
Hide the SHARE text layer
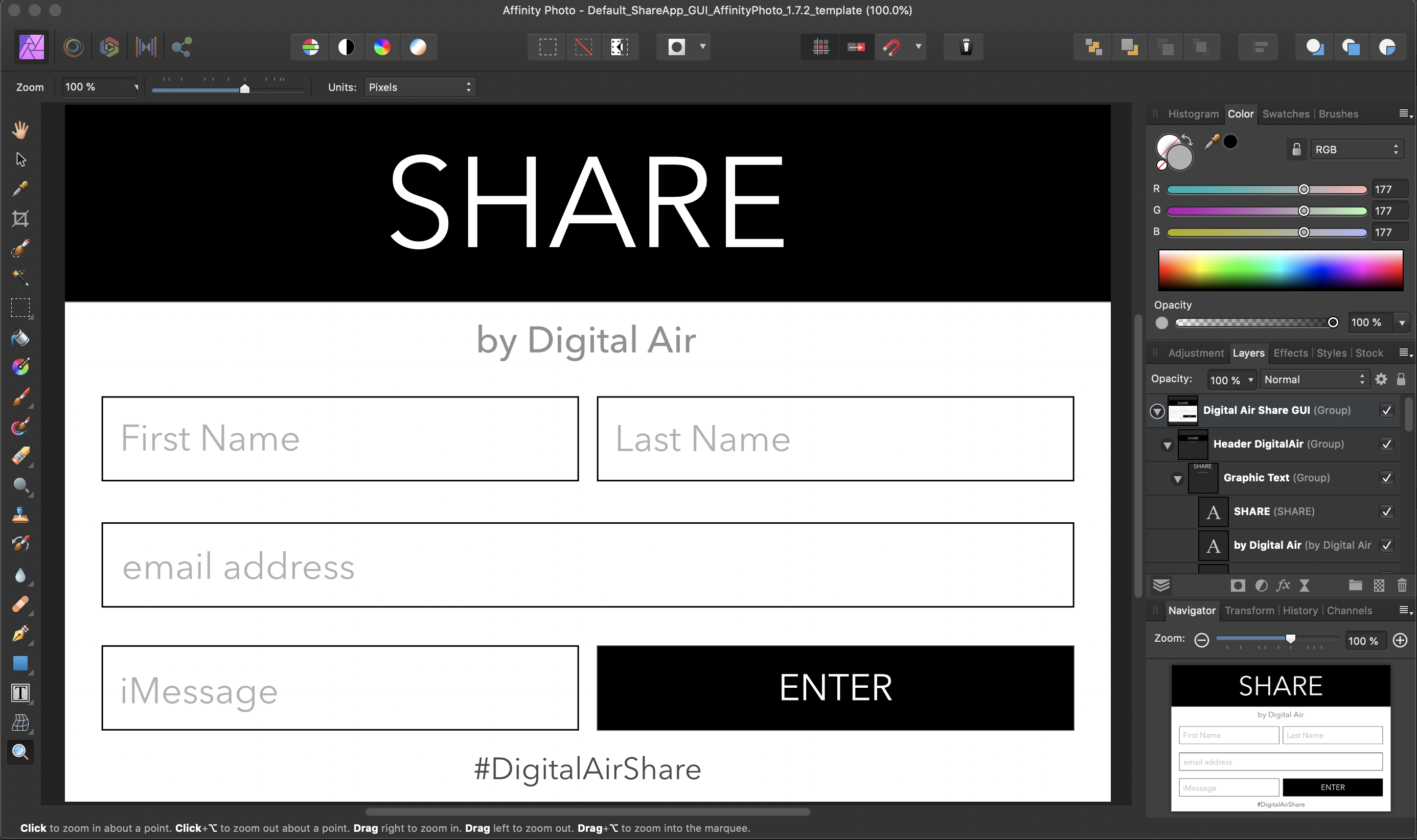(x=1386, y=511)
